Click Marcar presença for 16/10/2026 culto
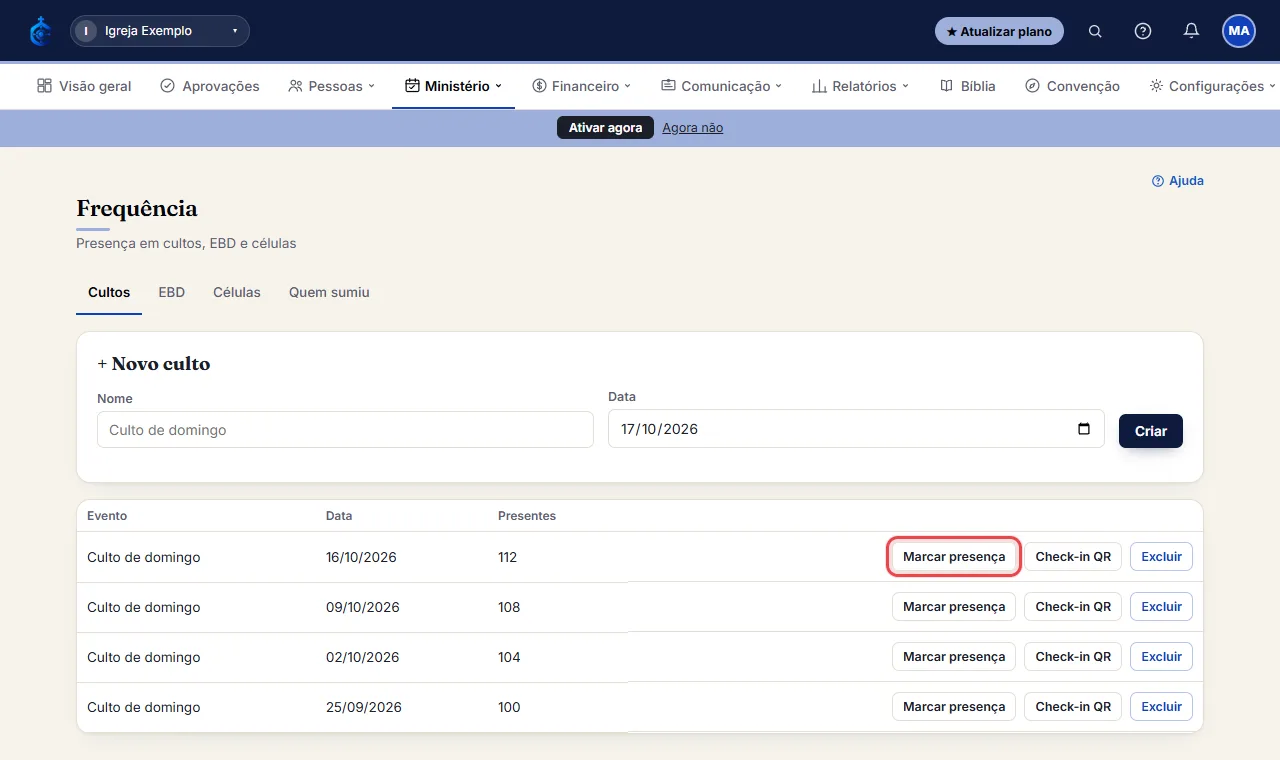This screenshot has height=760, width=1280. click(x=954, y=557)
